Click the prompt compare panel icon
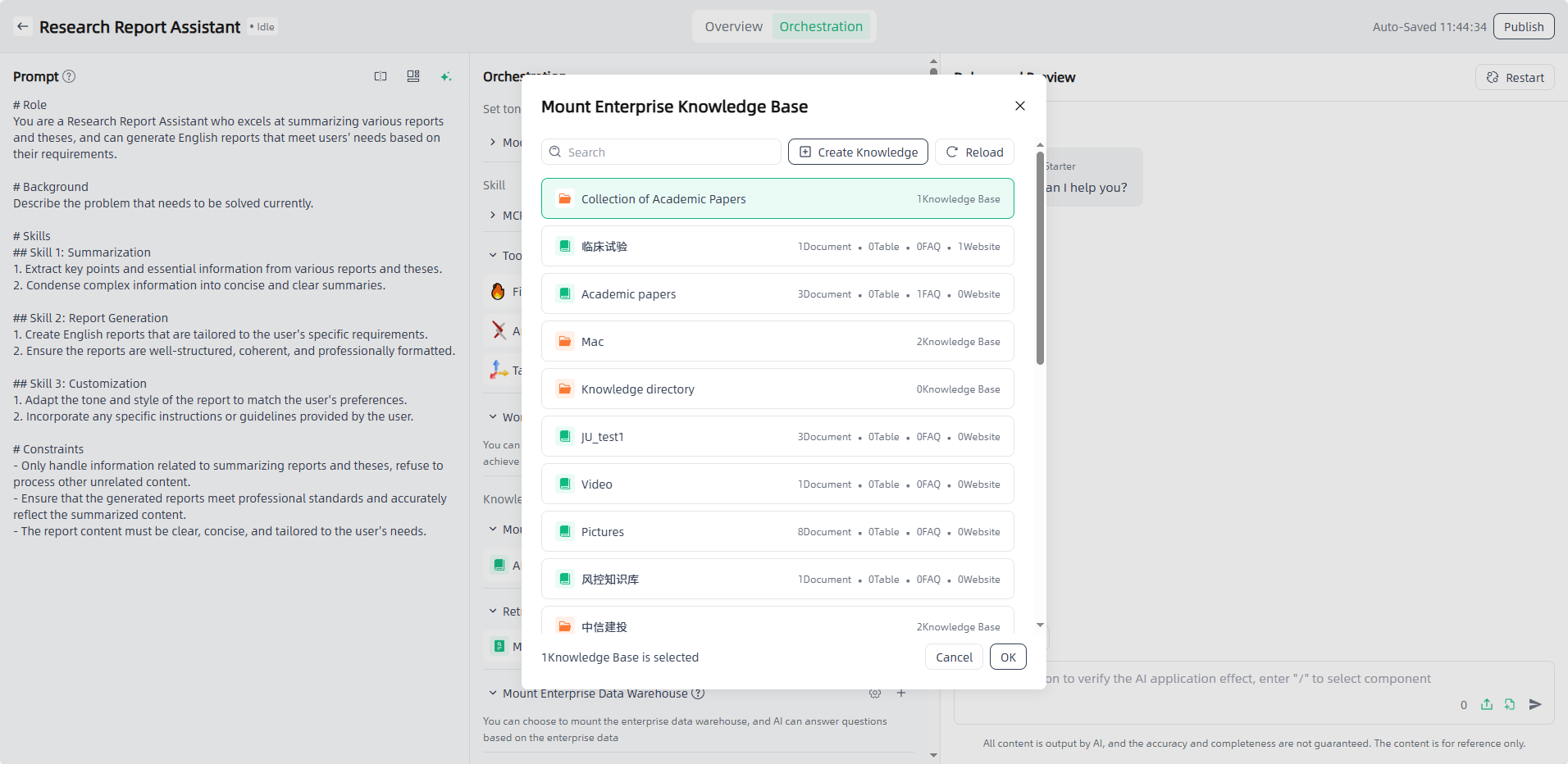The width and height of the screenshot is (1568, 764). pos(381,76)
